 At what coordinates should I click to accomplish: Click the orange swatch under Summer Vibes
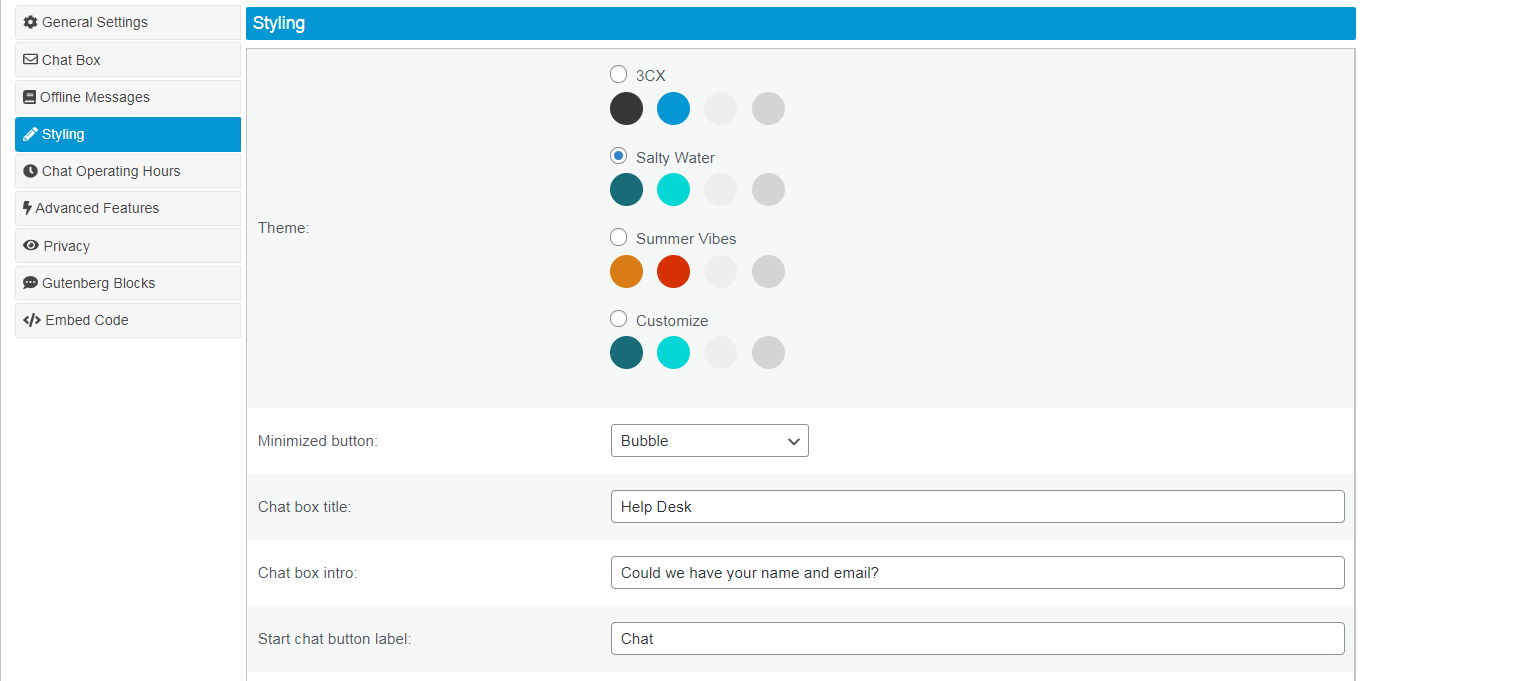(x=626, y=271)
